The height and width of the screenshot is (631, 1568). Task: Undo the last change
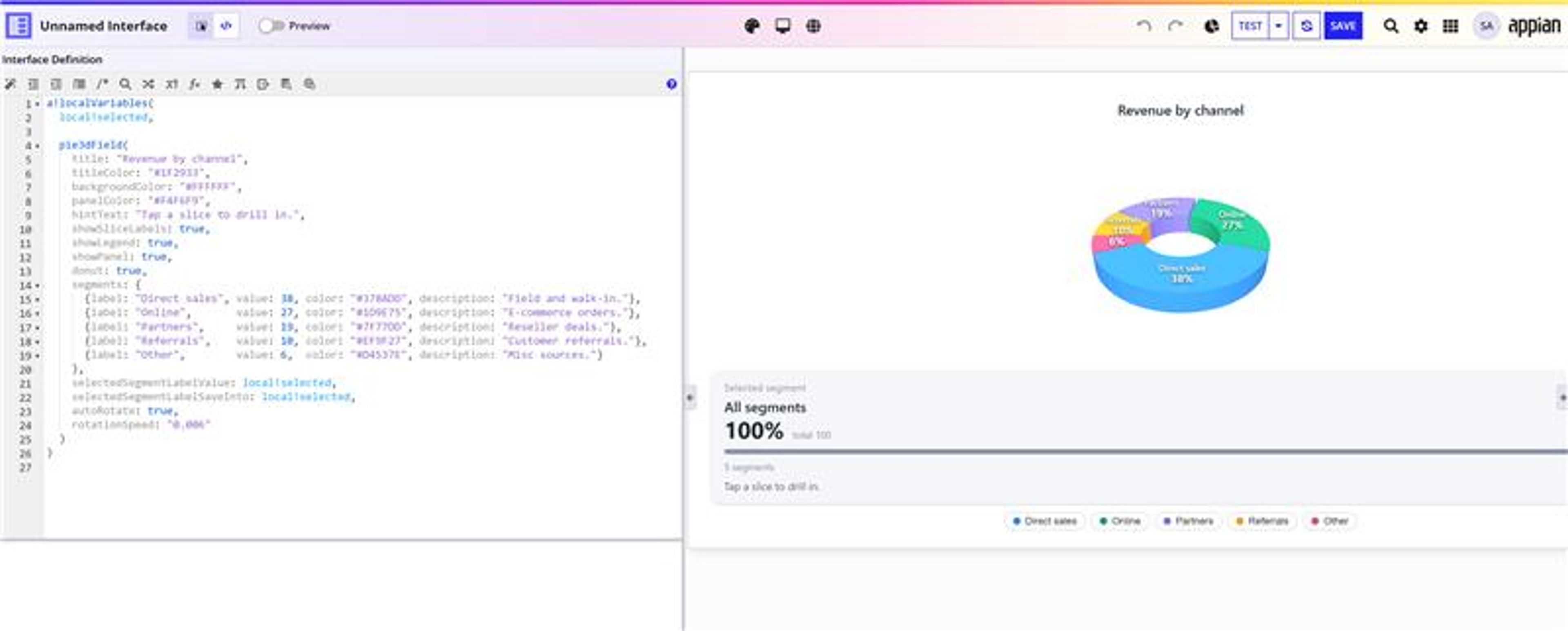(1144, 26)
